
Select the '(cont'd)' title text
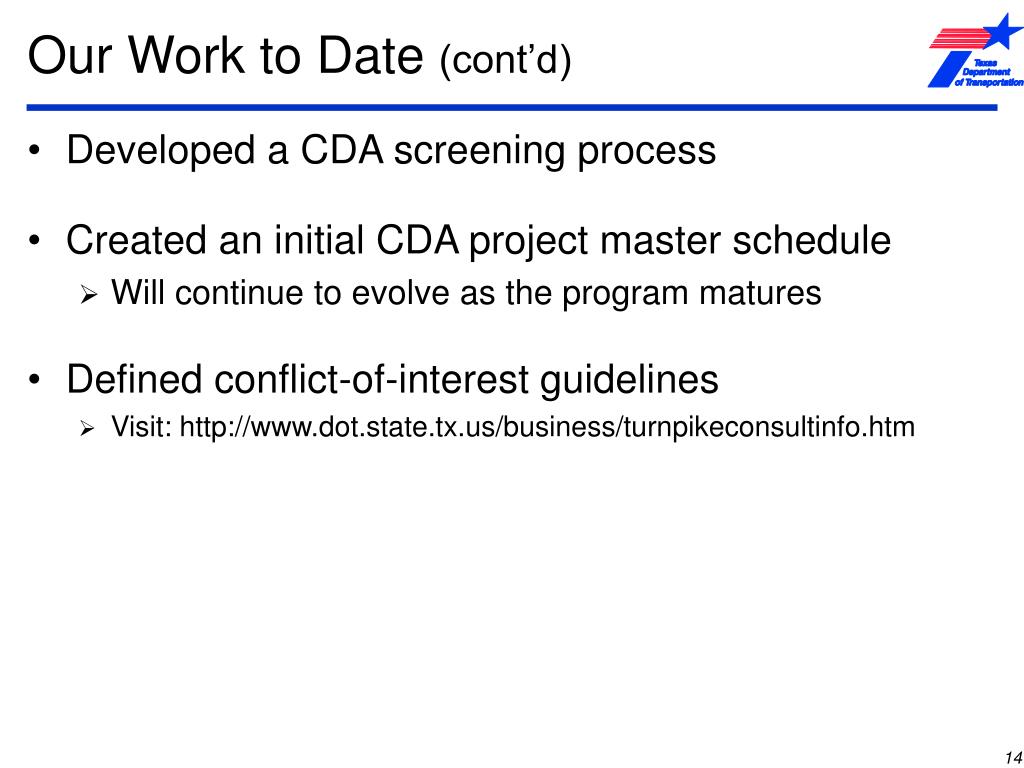pyautogui.click(x=505, y=60)
